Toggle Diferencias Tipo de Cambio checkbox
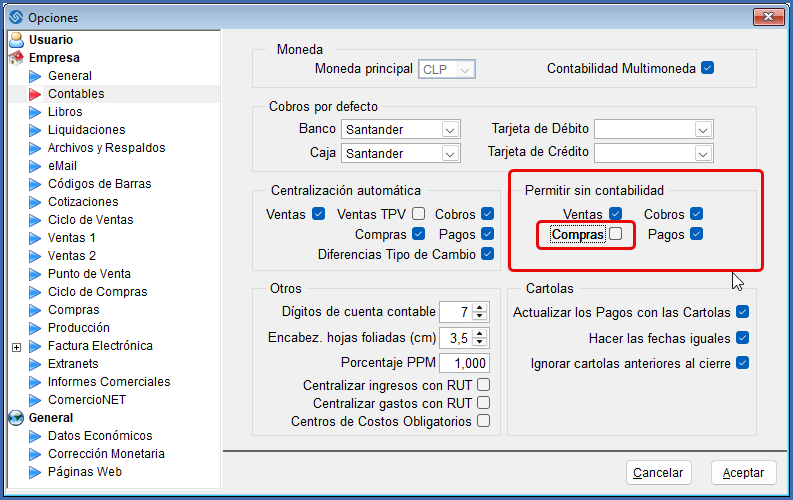793x500 pixels. (x=488, y=254)
